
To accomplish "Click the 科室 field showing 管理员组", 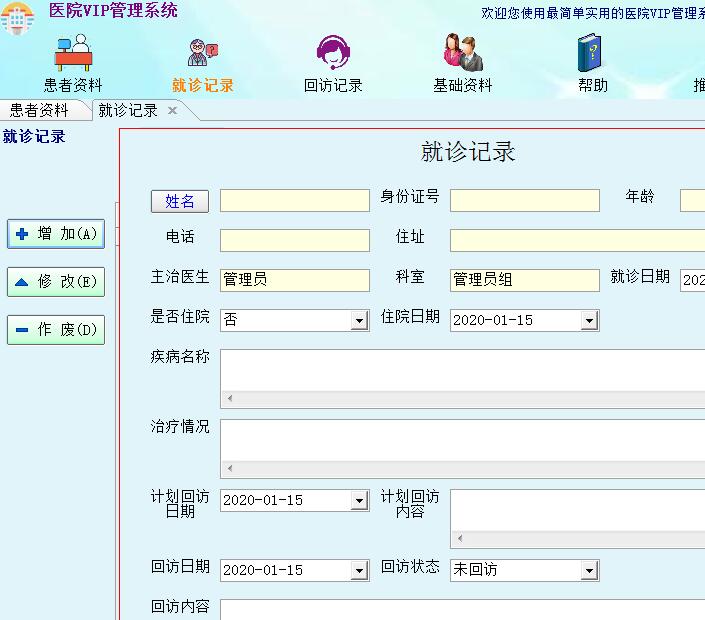I will click(x=525, y=280).
